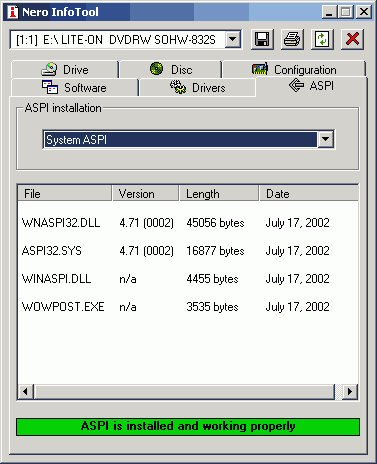Click the Print icon in toolbar
377x464 pixels.
tap(292, 39)
